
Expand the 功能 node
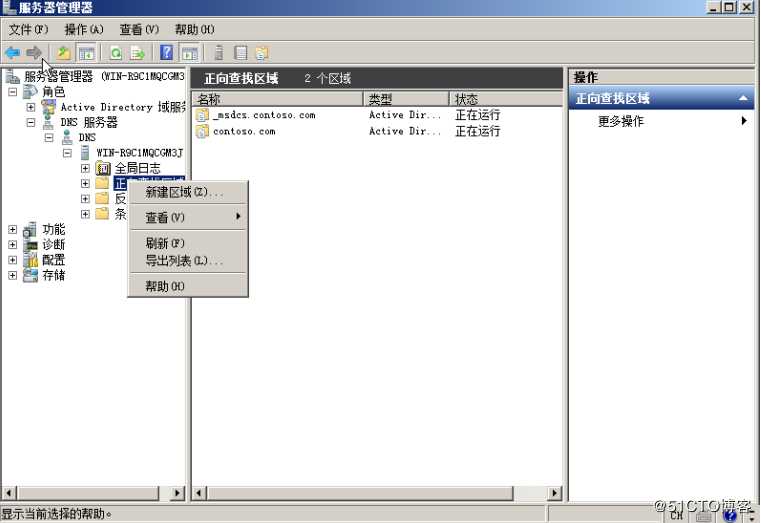tap(13, 229)
